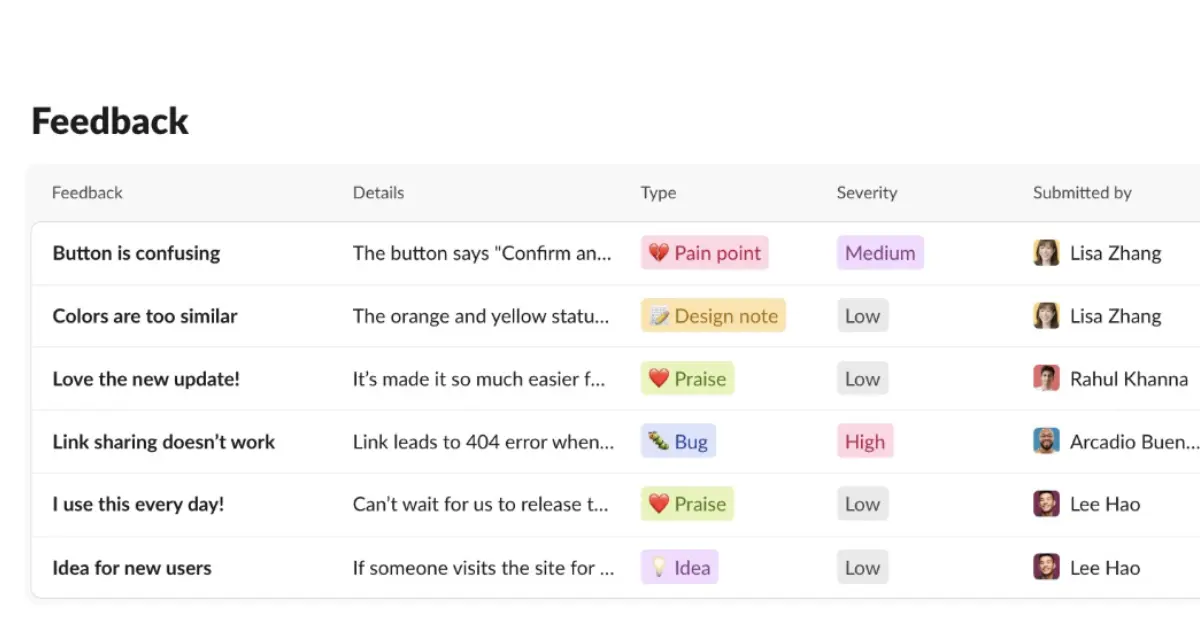
Task: Select the Medium severity tag
Action: pyautogui.click(x=880, y=253)
